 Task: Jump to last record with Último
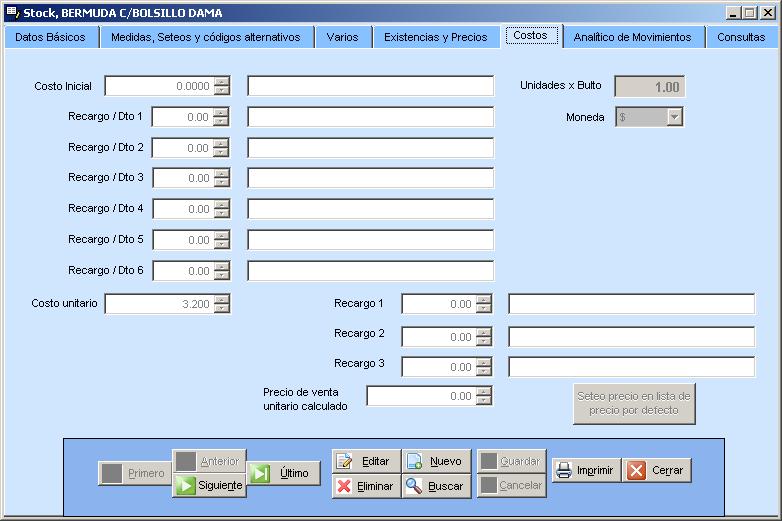tap(283, 473)
